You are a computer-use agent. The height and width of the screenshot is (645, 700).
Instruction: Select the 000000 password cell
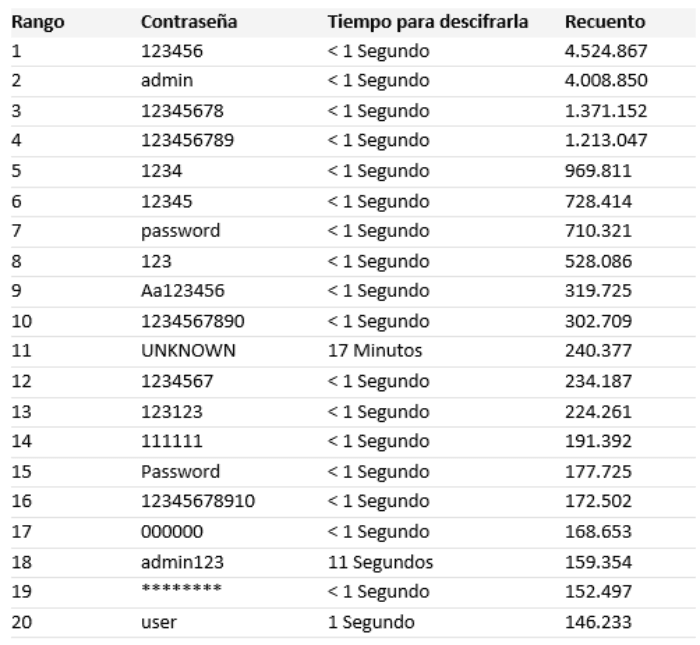pyautogui.click(x=171, y=532)
